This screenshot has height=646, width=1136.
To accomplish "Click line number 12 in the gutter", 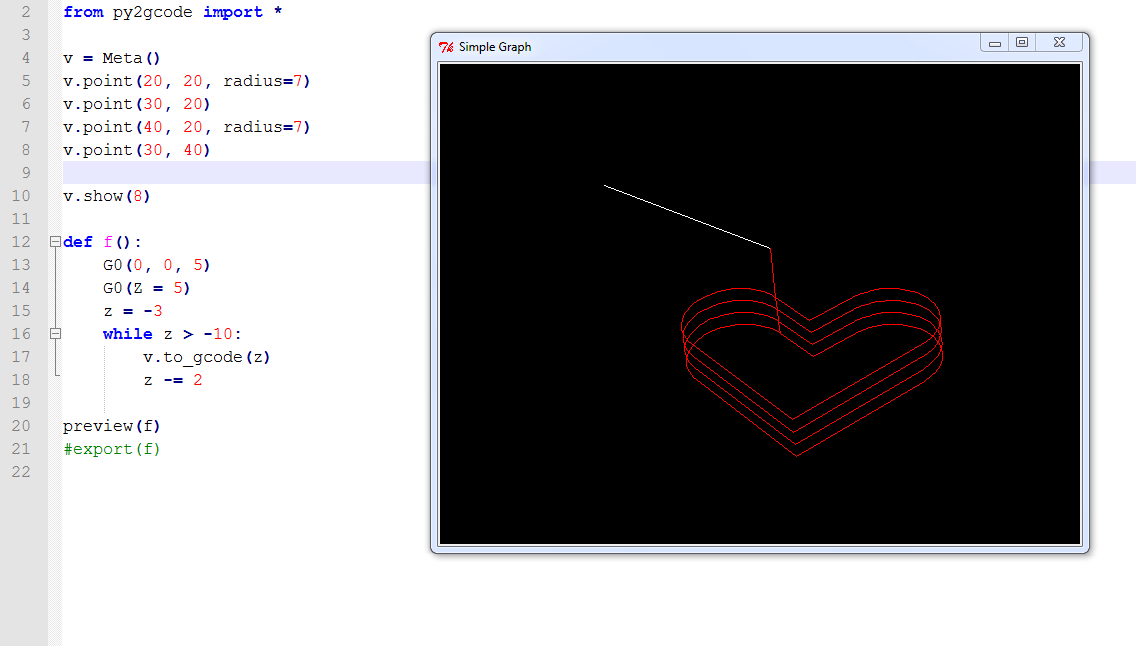I will coord(21,242).
